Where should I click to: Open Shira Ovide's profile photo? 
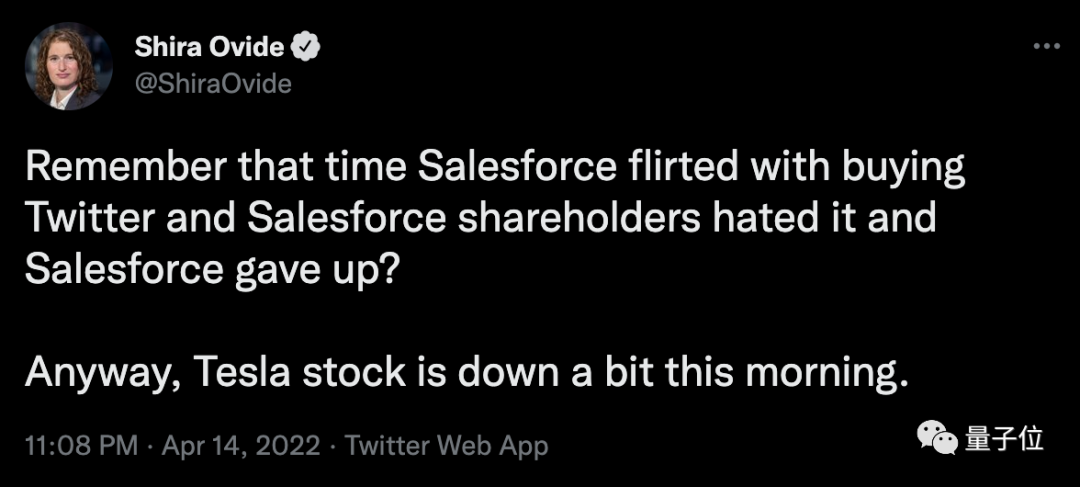tap(69, 65)
